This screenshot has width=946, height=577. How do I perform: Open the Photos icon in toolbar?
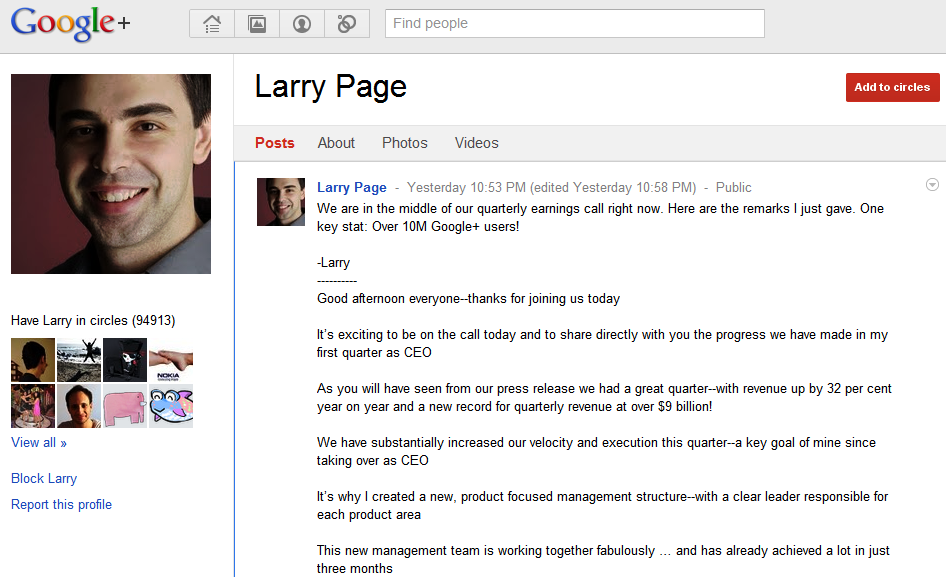[257, 24]
